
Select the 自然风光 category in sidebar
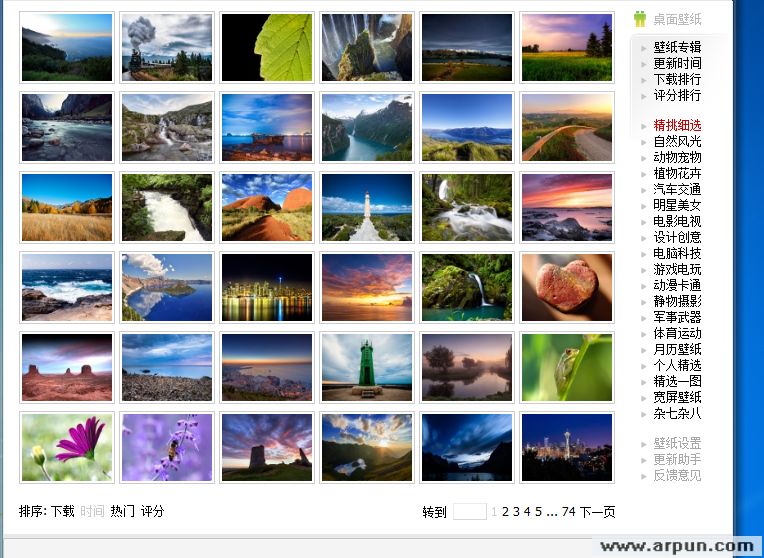pos(677,141)
